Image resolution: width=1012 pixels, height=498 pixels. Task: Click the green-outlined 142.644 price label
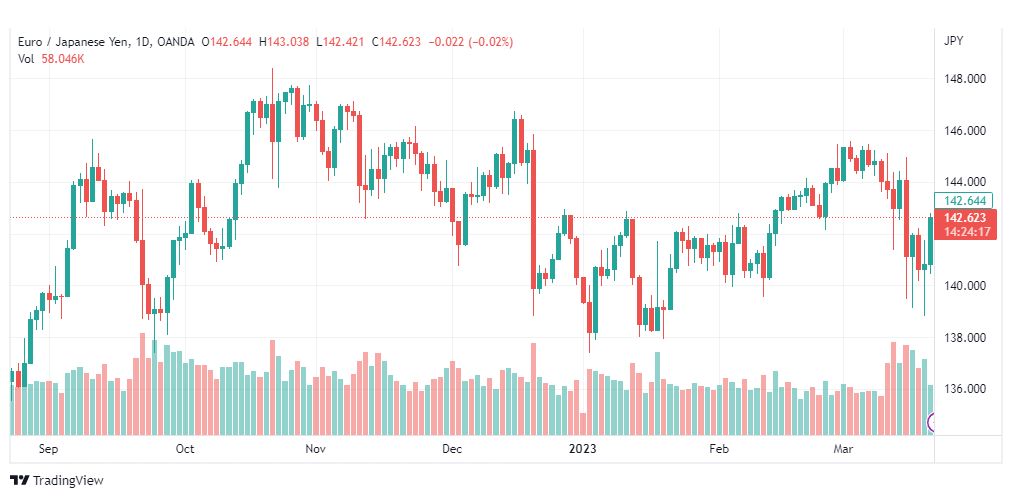(x=966, y=200)
